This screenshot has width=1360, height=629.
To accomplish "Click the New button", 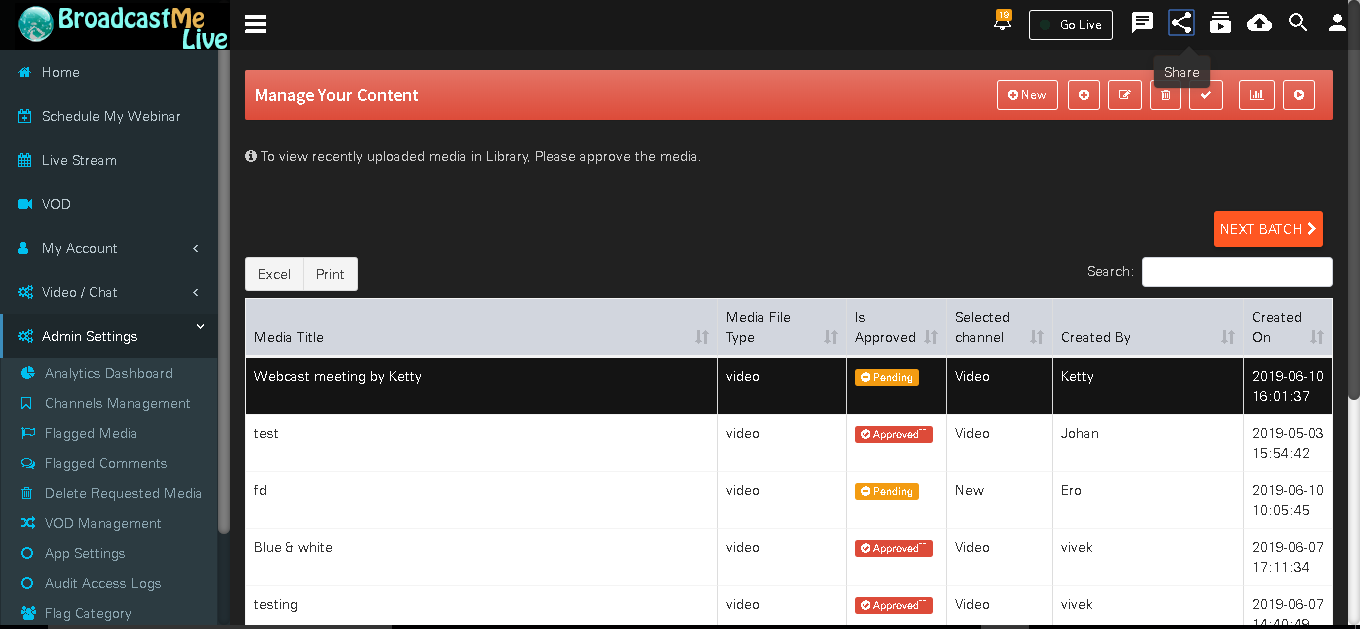I will [1027, 95].
